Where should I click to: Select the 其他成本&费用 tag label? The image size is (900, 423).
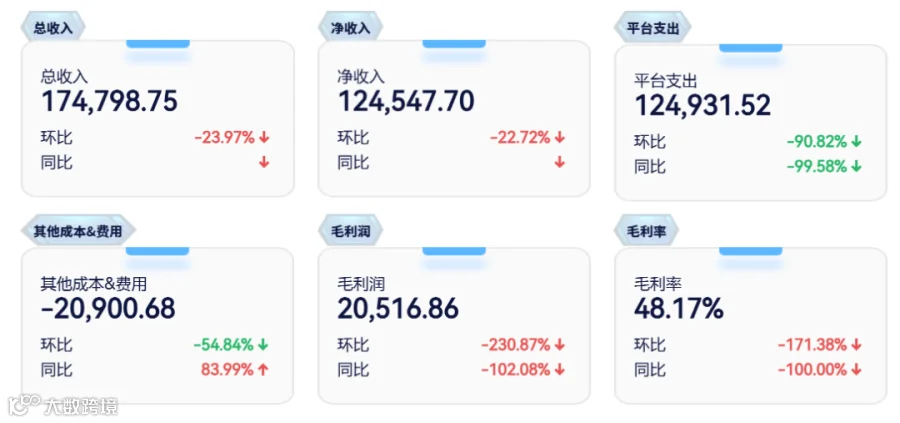tap(78, 231)
